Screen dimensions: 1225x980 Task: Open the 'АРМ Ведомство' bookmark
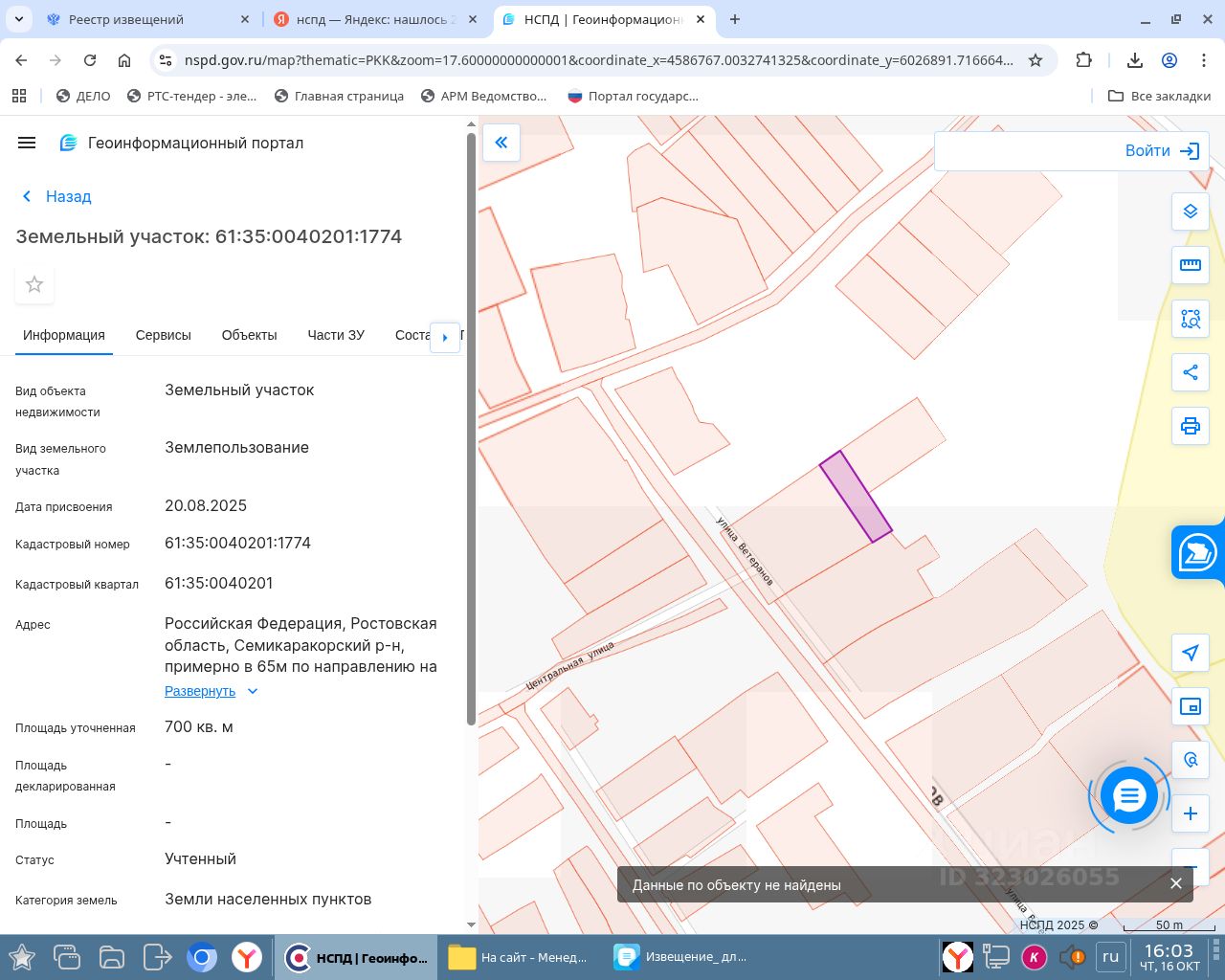(x=483, y=96)
